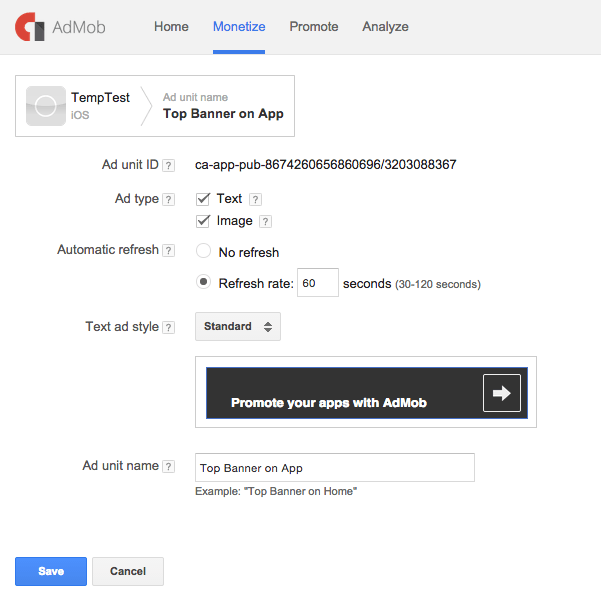Click the Save button
The image size is (601, 605).
[51, 571]
